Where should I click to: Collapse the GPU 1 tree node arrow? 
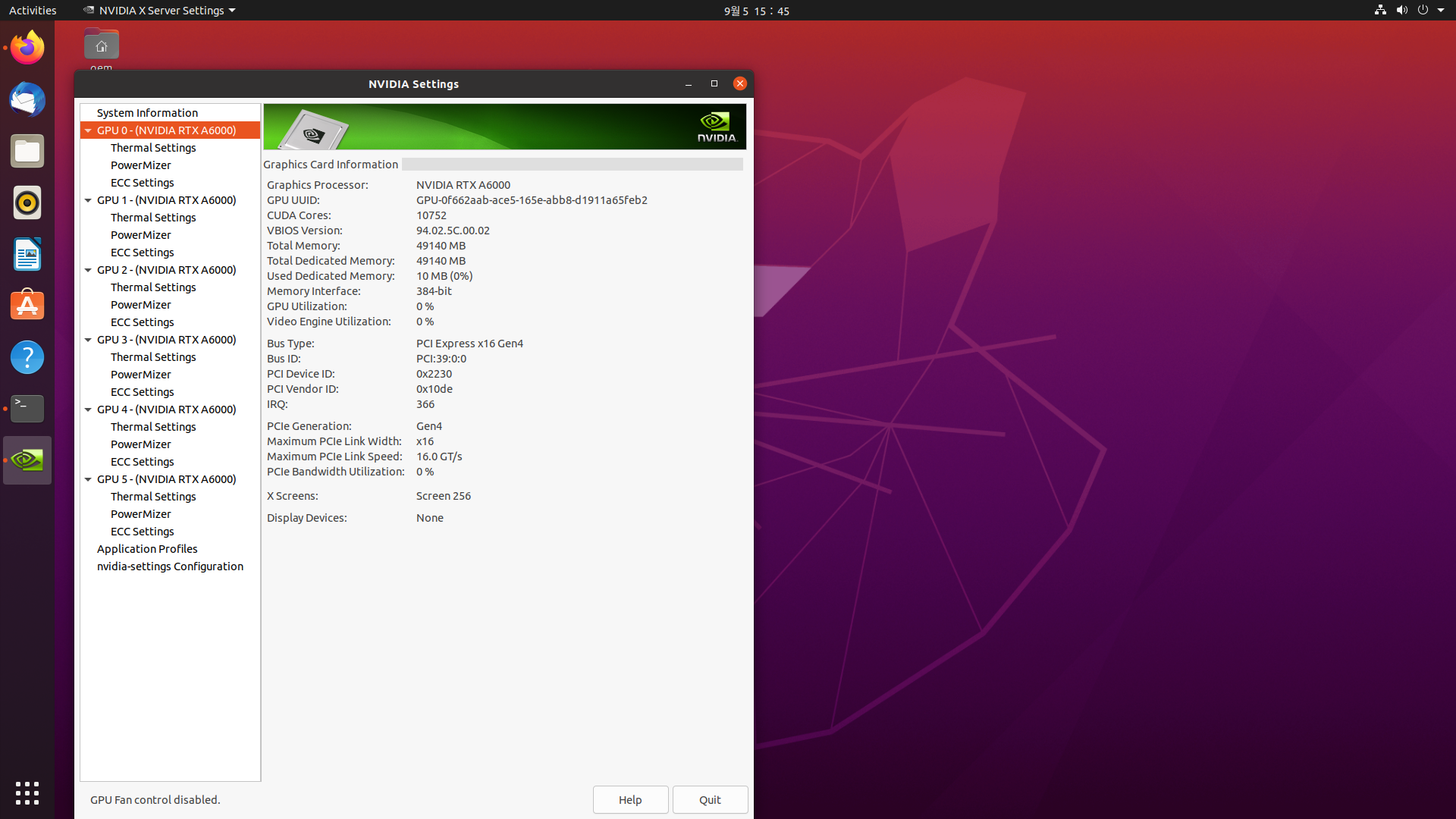[88, 200]
